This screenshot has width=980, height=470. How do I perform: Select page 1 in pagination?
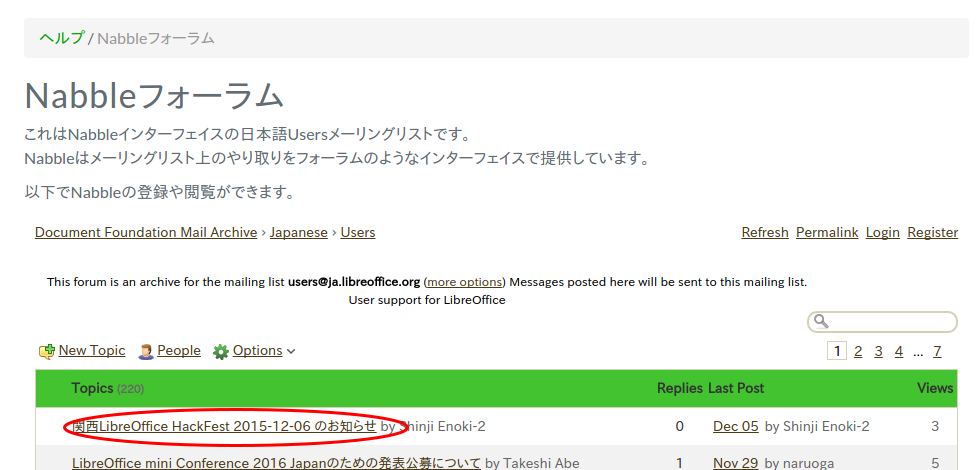click(x=837, y=351)
